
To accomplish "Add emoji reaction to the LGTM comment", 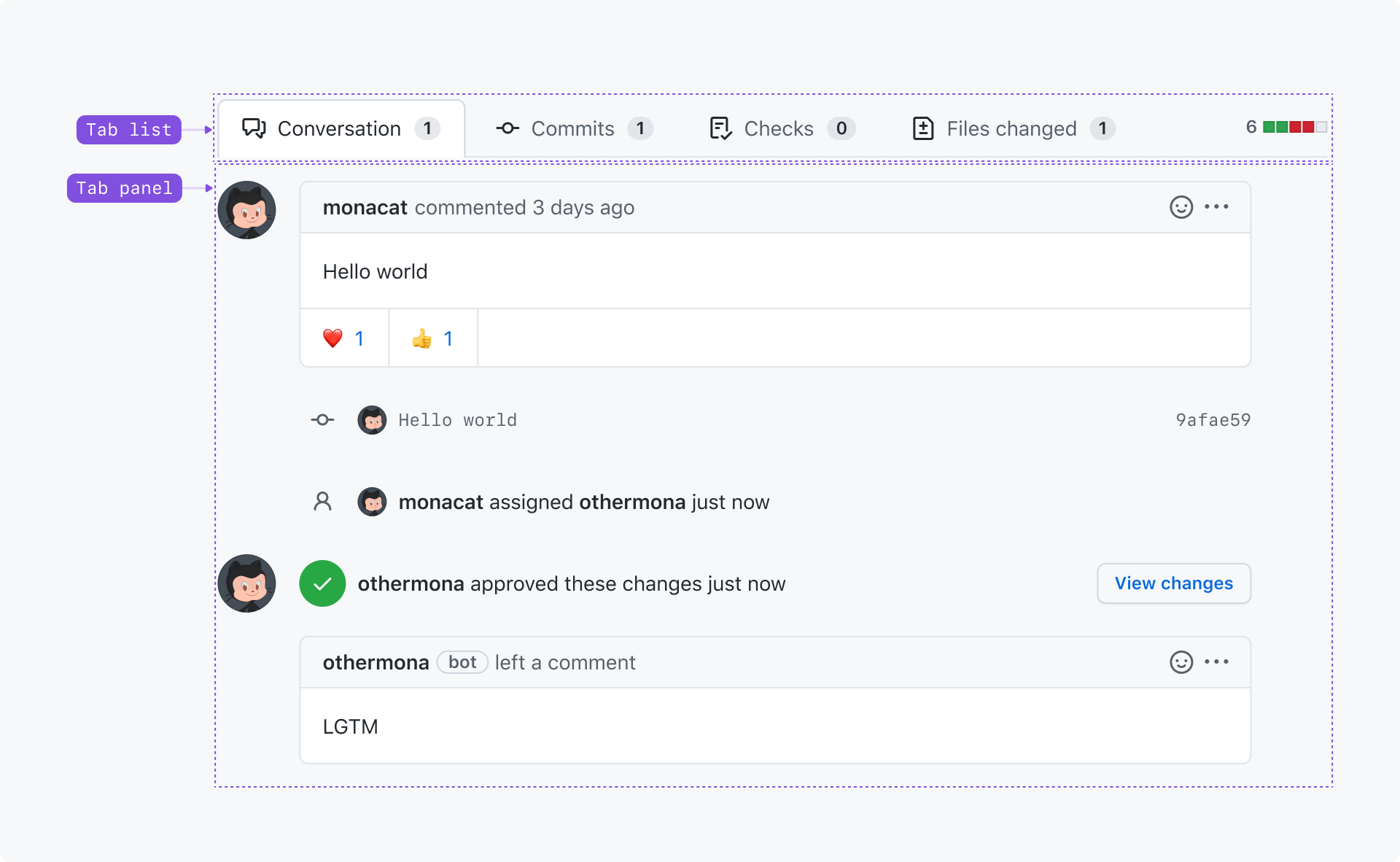I will coord(1181,662).
